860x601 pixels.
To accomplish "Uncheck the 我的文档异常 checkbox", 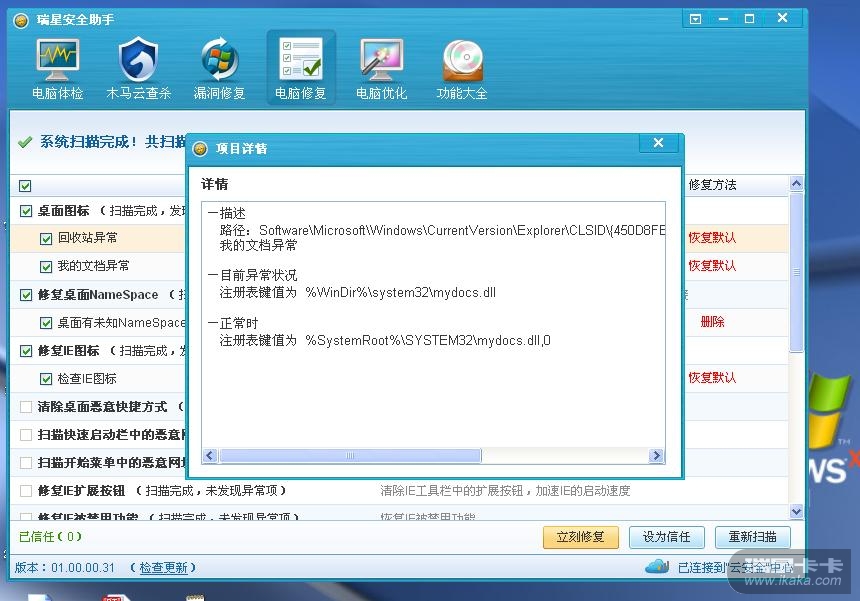I will point(46,267).
